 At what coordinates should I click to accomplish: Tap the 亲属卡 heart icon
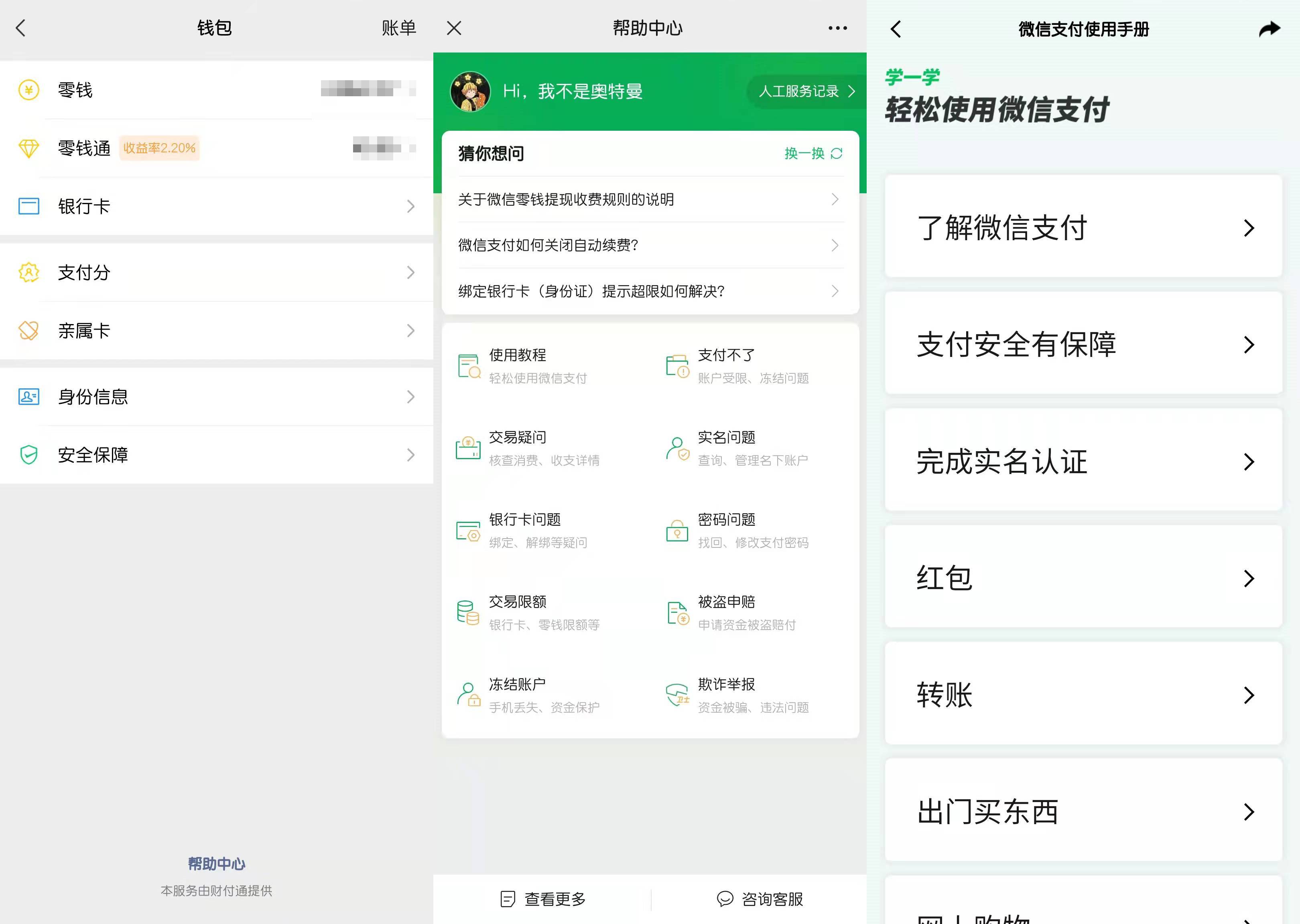(28, 330)
